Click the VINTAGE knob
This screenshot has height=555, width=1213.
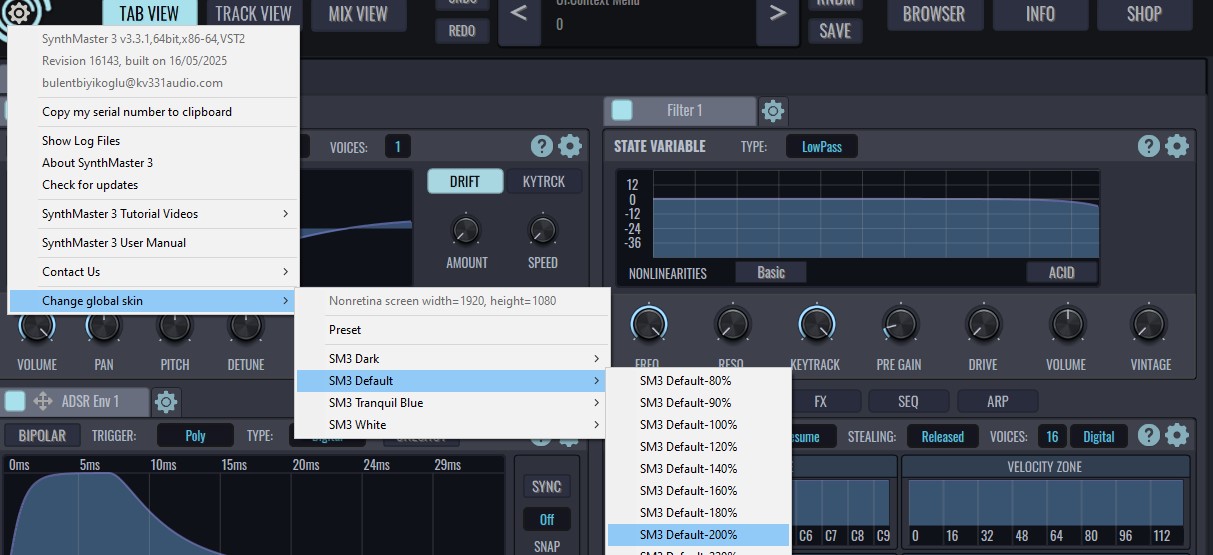click(1148, 324)
